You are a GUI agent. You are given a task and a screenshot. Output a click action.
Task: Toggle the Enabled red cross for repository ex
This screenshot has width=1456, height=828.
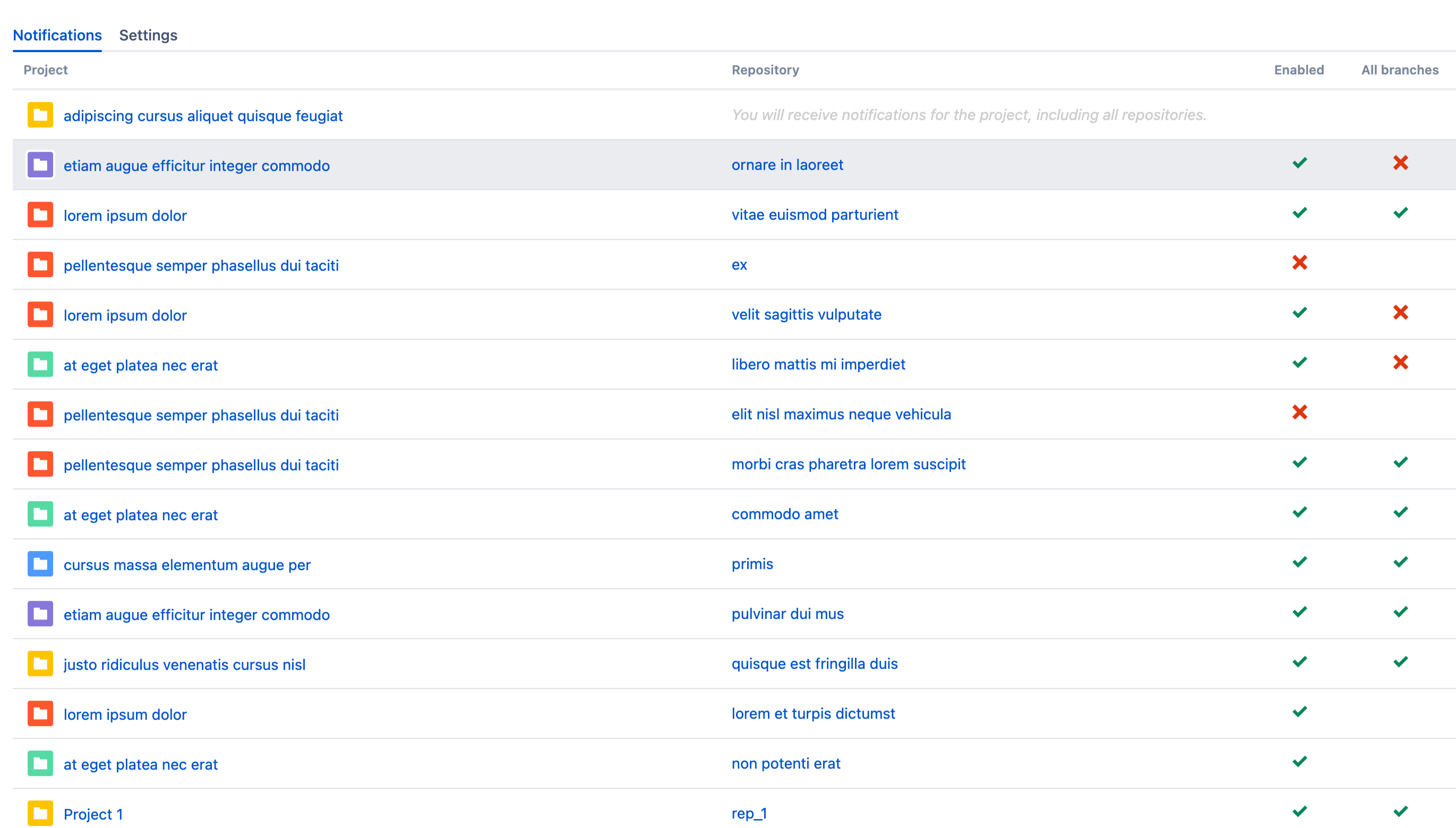point(1299,263)
